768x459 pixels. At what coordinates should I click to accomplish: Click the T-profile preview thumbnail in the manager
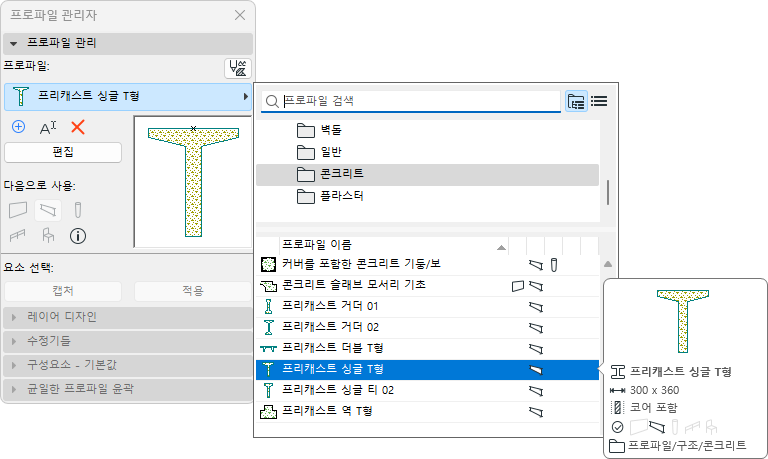(x=193, y=182)
